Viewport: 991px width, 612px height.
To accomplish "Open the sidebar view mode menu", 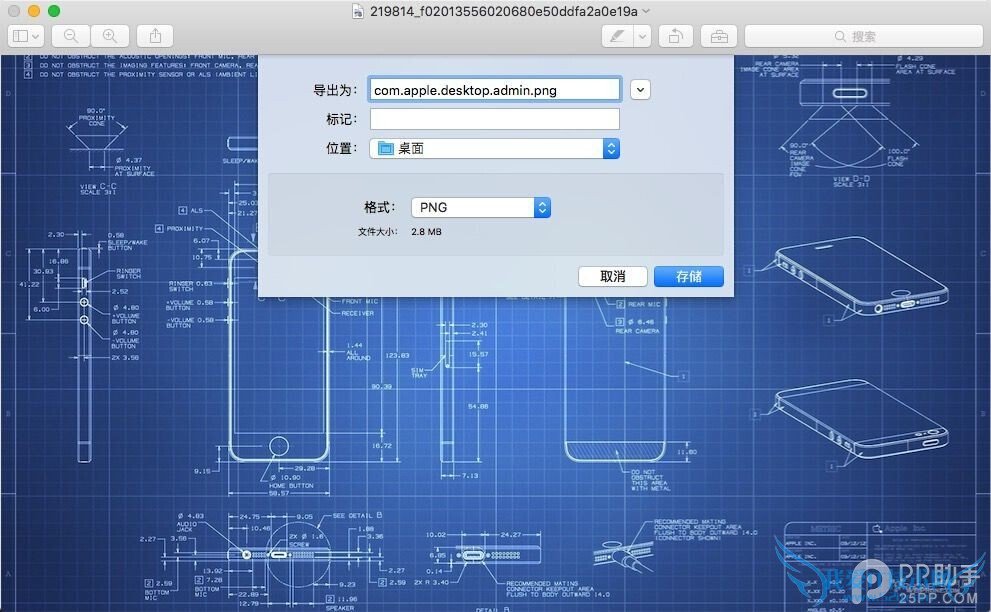I will click(x=25, y=36).
